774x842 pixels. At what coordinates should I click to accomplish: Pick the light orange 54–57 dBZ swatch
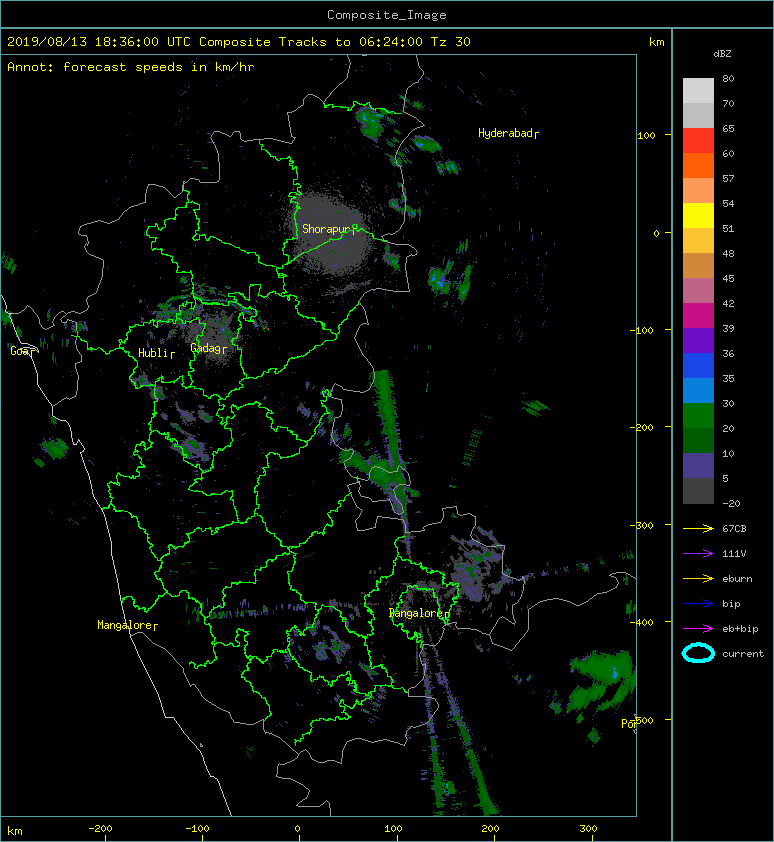(x=698, y=191)
